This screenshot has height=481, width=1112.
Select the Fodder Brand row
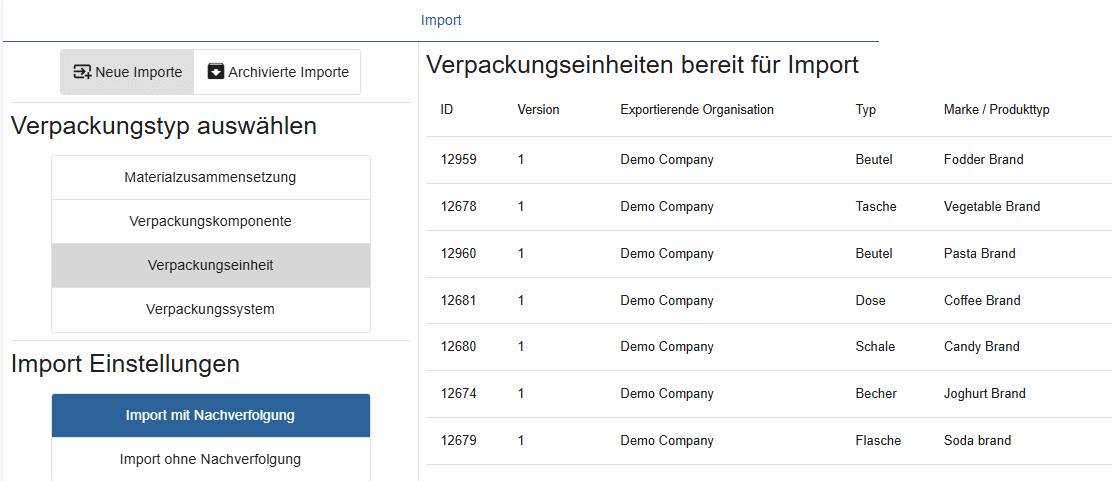point(767,160)
